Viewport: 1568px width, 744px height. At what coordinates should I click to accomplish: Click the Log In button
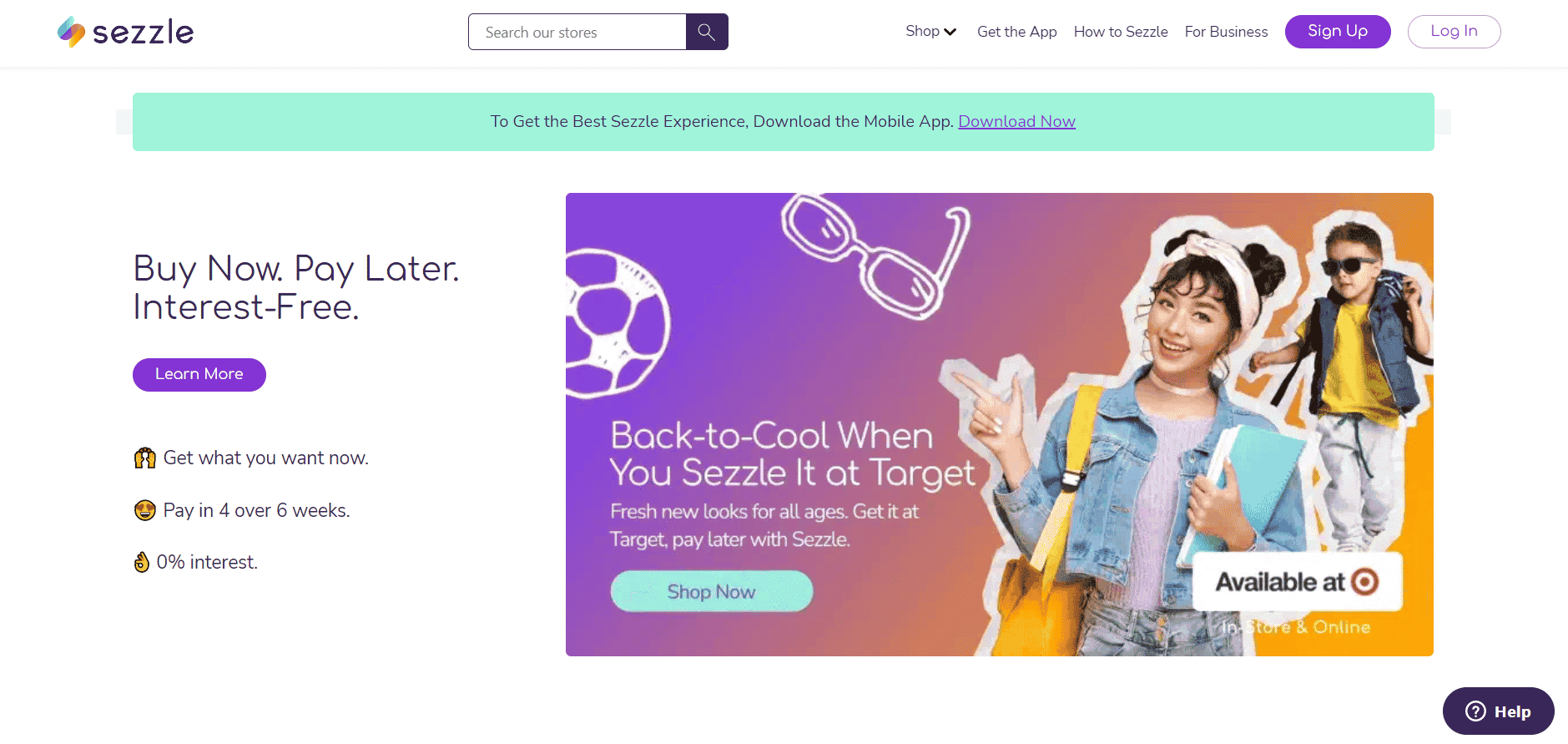tap(1454, 32)
